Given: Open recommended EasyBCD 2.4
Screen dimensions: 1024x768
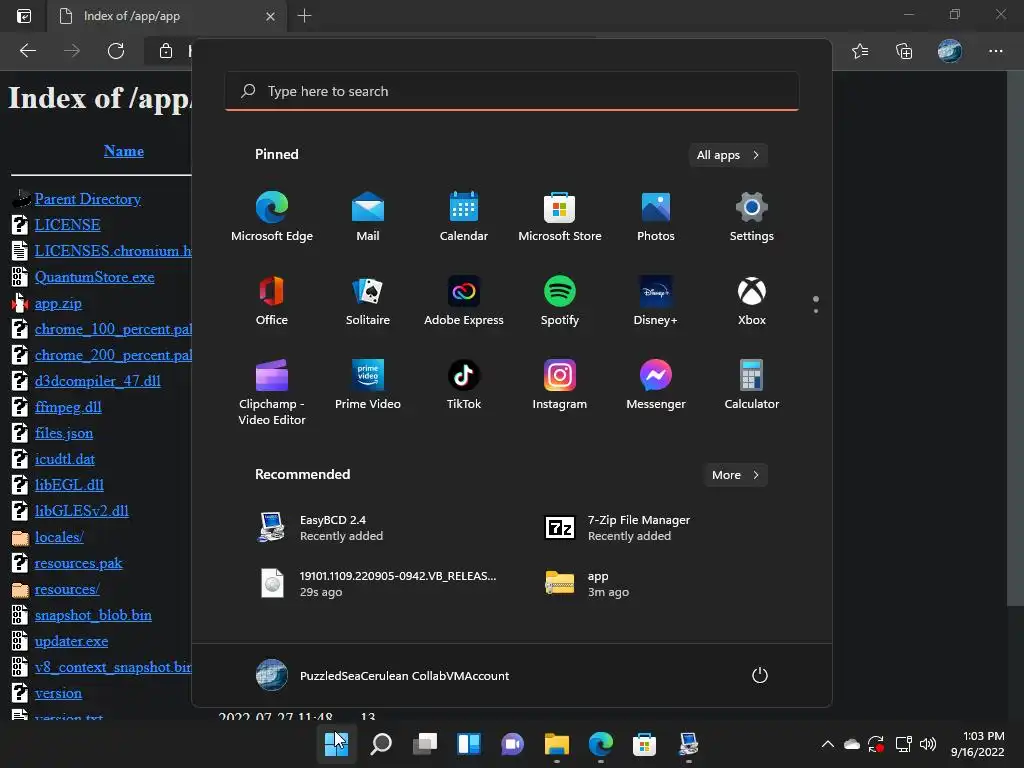Looking at the screenshot, I should click(384, 528).
